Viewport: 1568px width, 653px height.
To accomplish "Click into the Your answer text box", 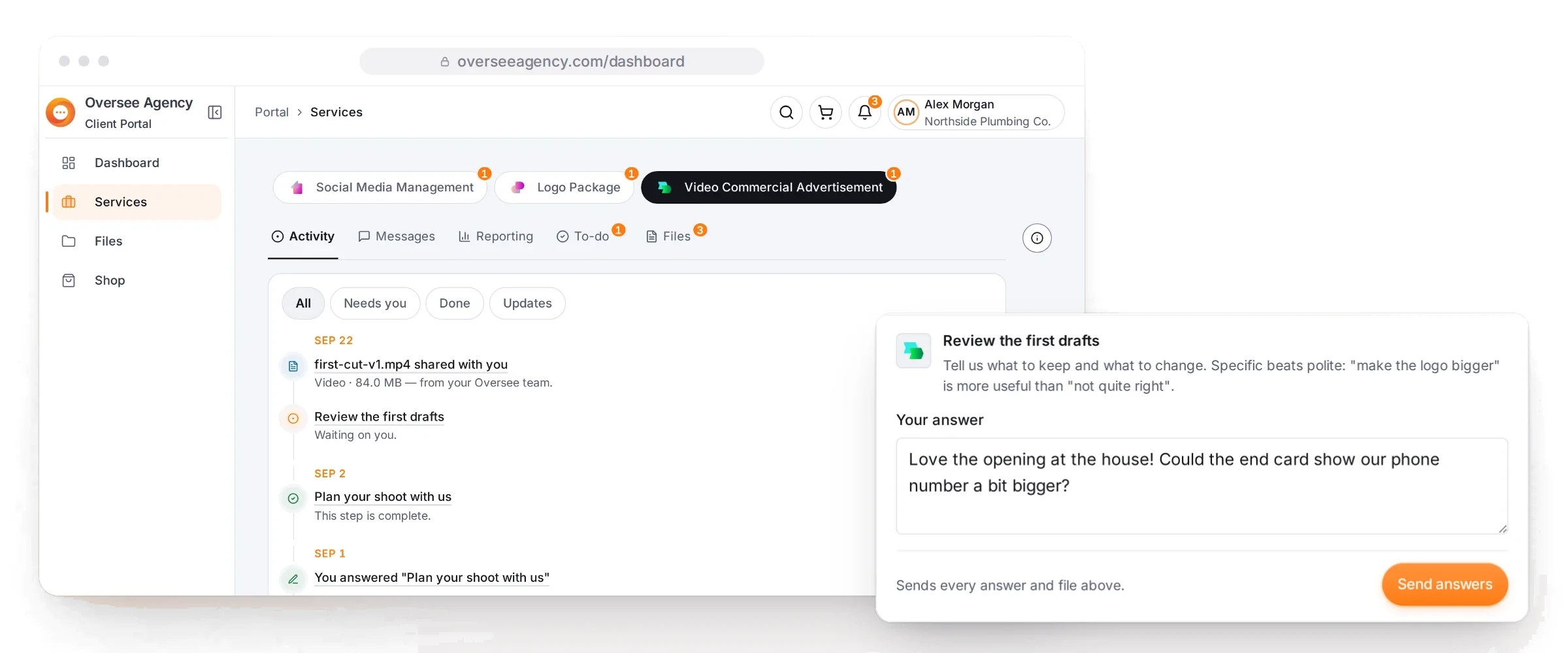I will 1202,486.
